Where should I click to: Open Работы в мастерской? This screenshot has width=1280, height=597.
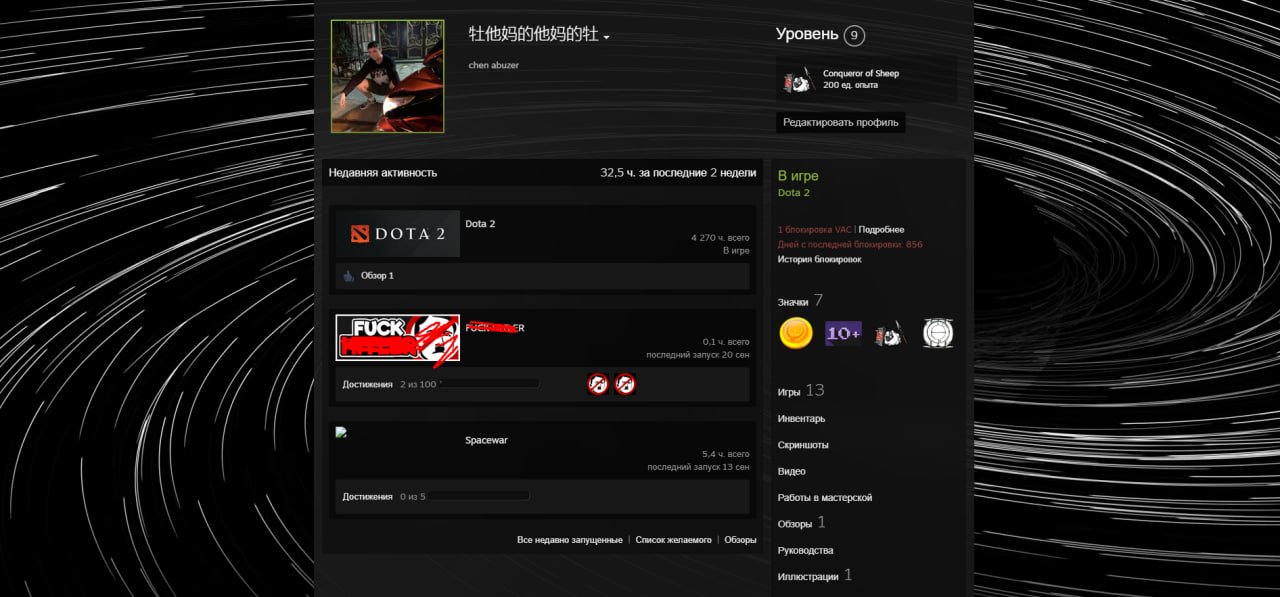click(x=825, y=498)
